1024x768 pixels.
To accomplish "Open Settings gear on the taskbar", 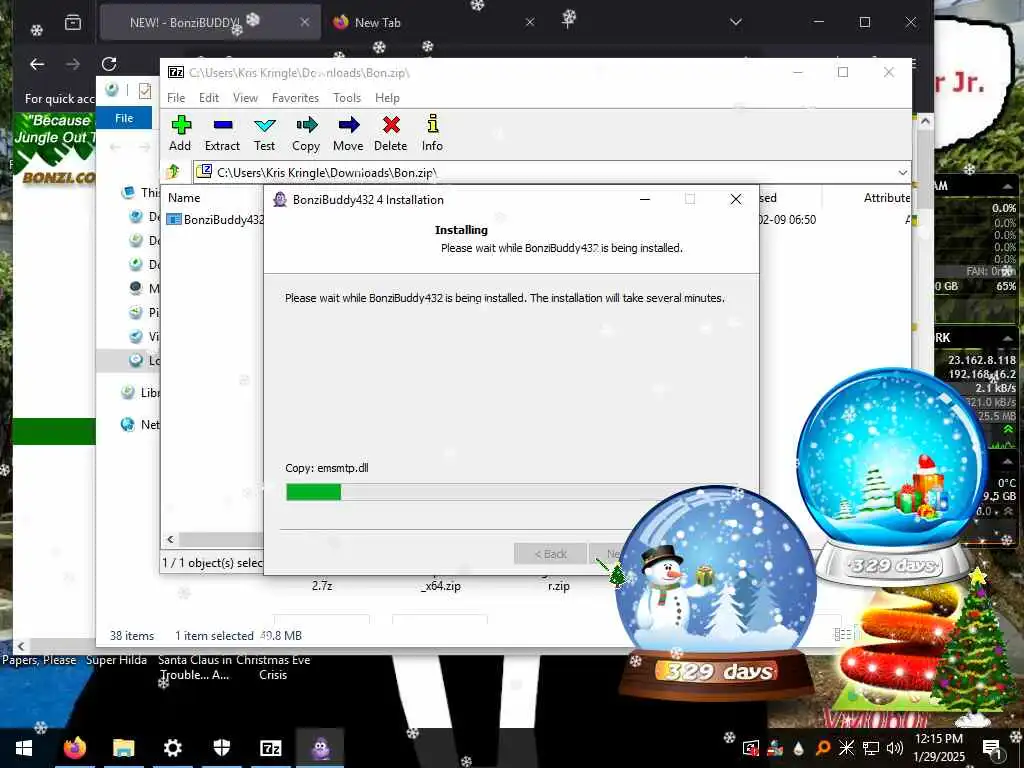I will (x=172, y=748).
